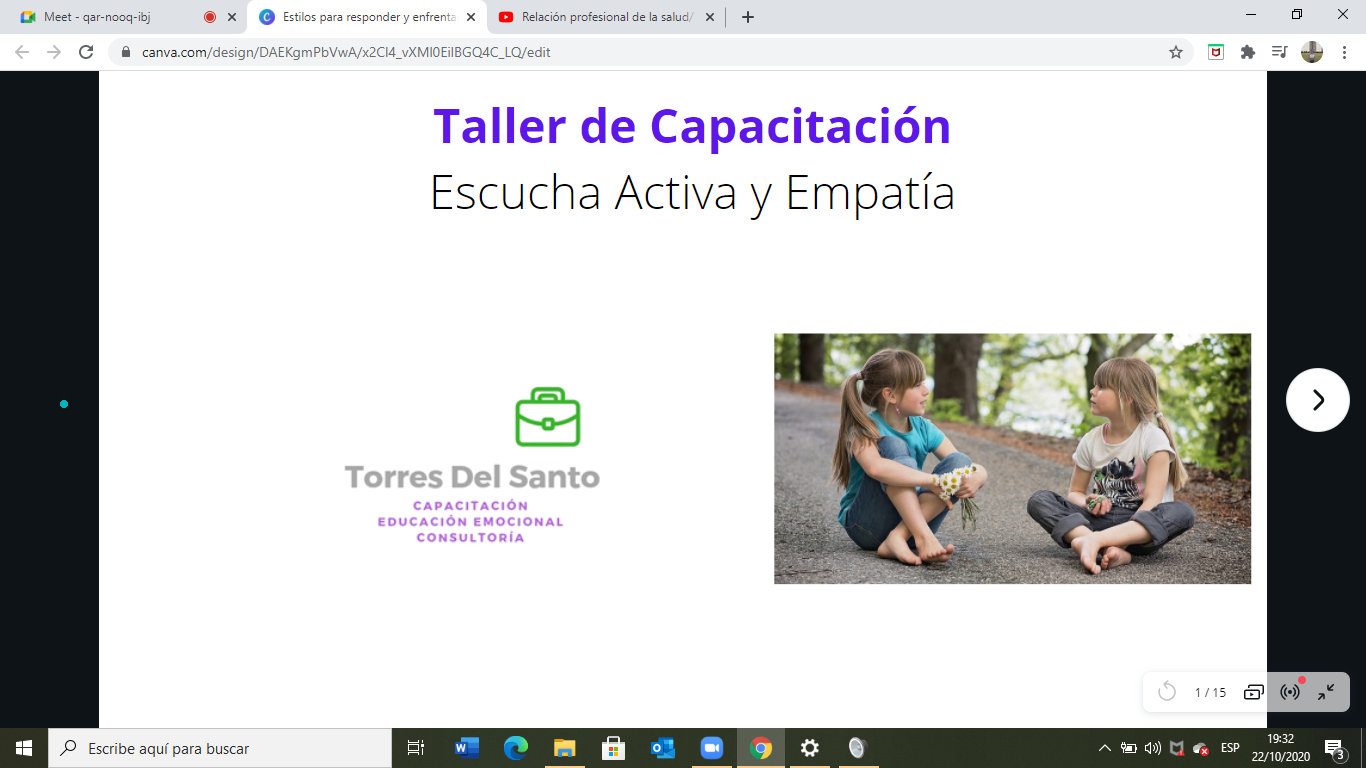The image size is (1366, 768).
Task: Reload the Canva page
Action: (x=86, y=52)
